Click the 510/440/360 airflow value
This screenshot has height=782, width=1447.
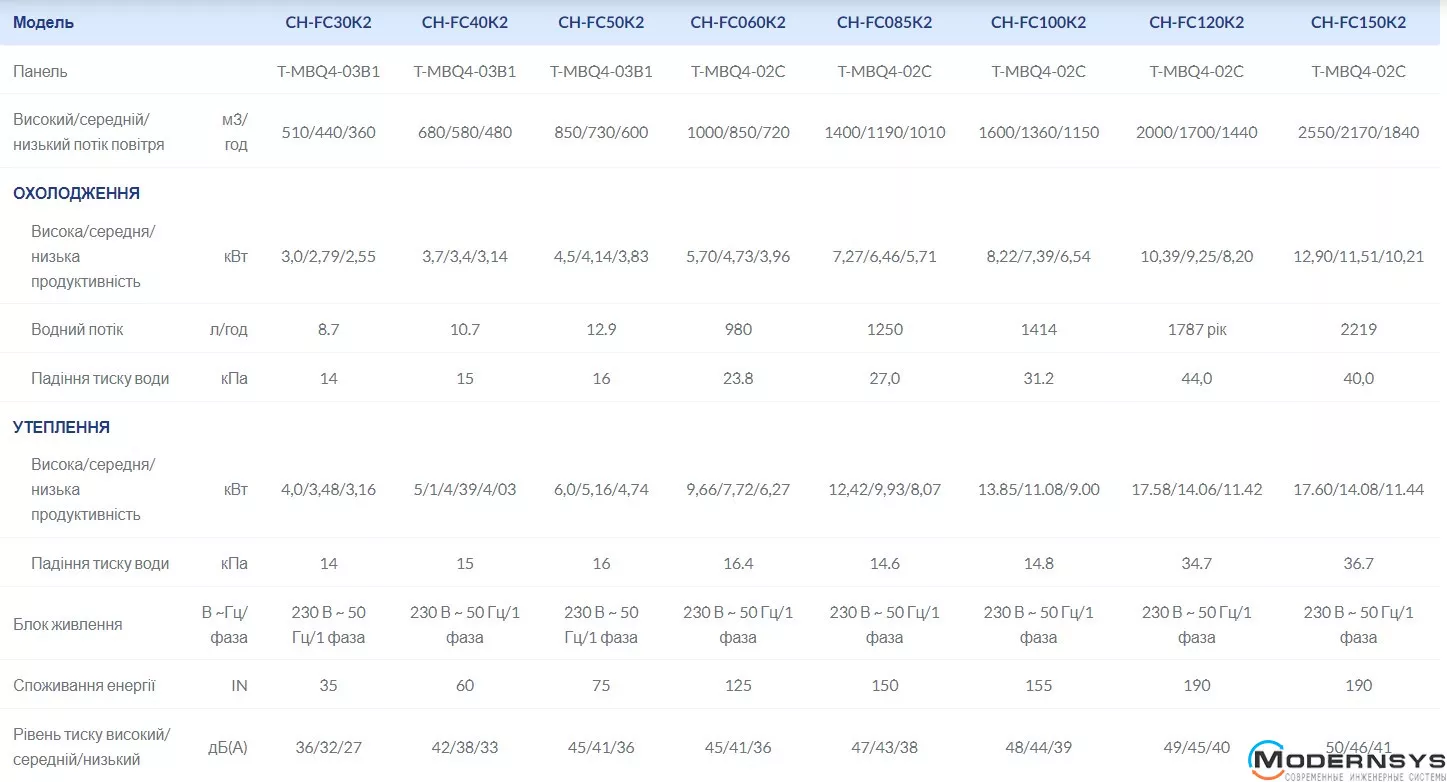tap(328, 132)
